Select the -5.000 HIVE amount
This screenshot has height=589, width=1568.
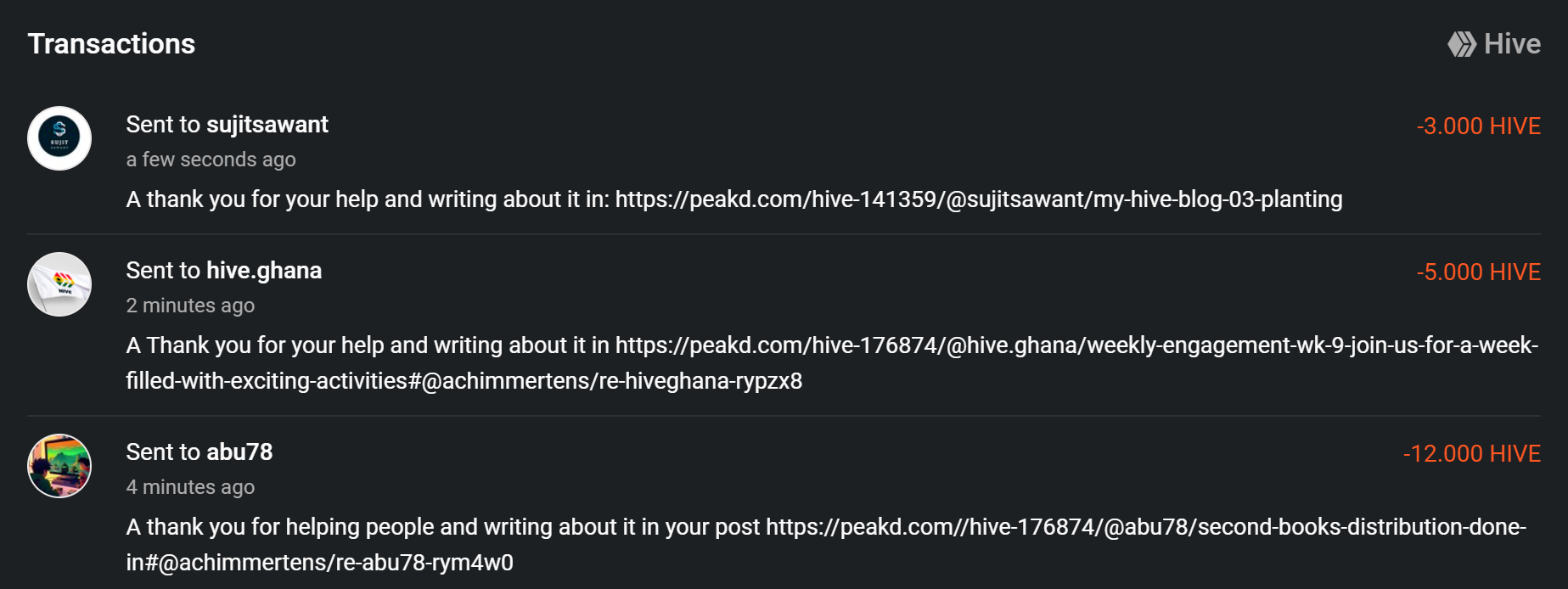click(1478, 272)
